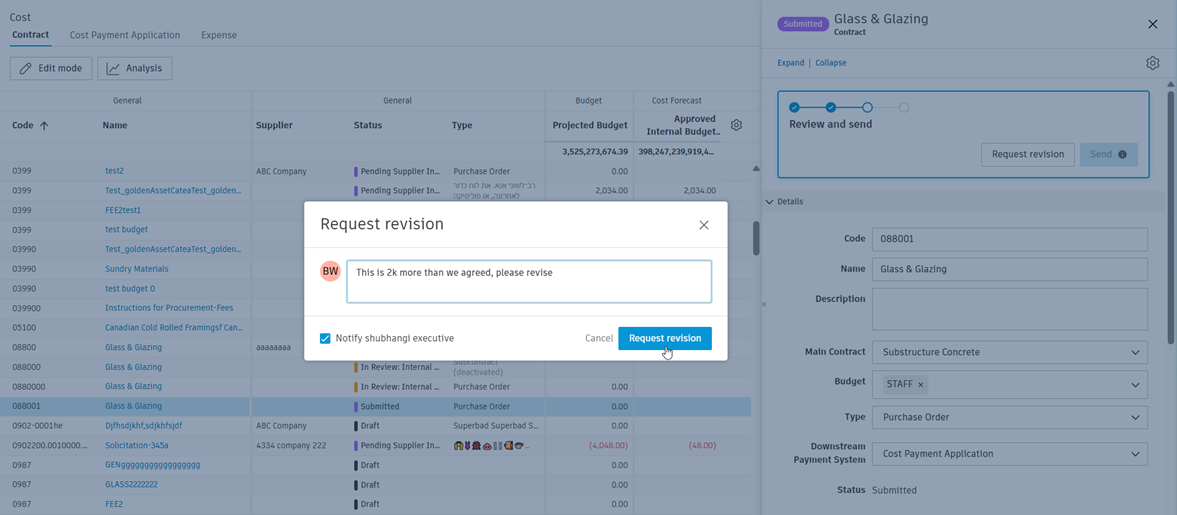Viewport: 1177px width, 515px height.
Task: Click the Description text area
Action: 1010,309
